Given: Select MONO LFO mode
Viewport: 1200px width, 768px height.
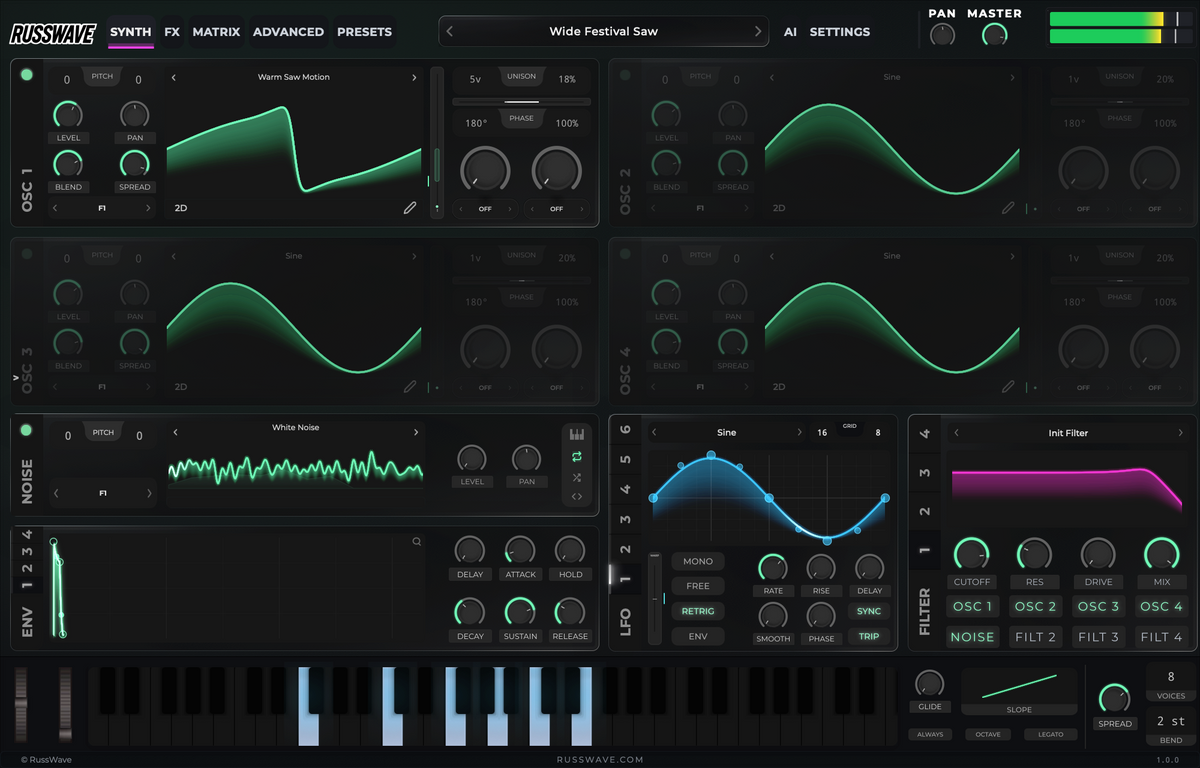Looking at the screenshot, I should (x=698, y=562).
